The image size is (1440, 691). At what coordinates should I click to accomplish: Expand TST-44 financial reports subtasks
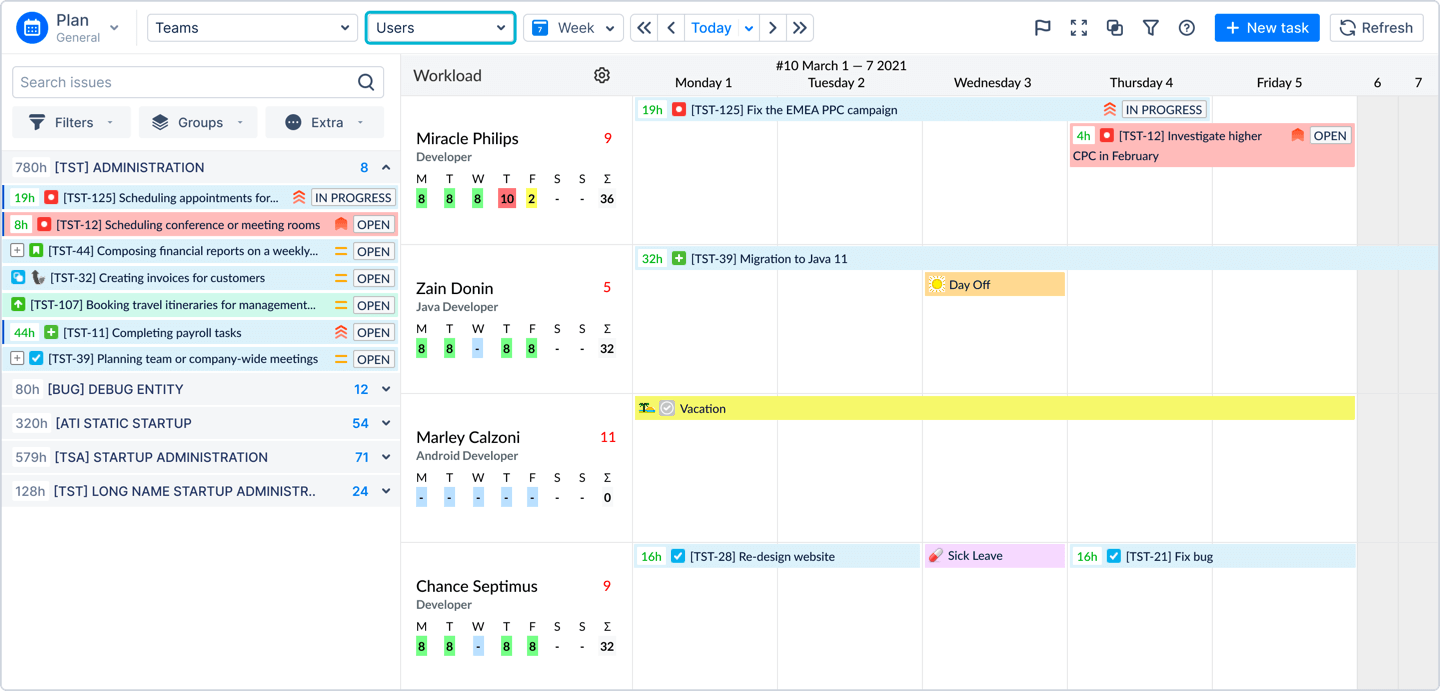tap(17, 251)
